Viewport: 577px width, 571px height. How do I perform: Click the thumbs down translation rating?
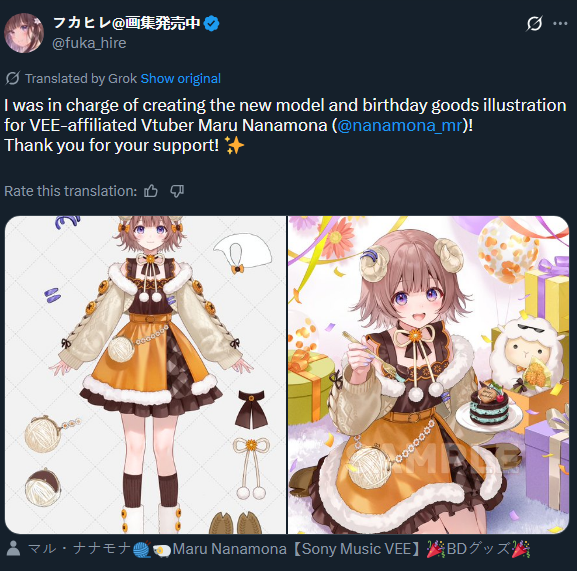[x=177, y=191]
